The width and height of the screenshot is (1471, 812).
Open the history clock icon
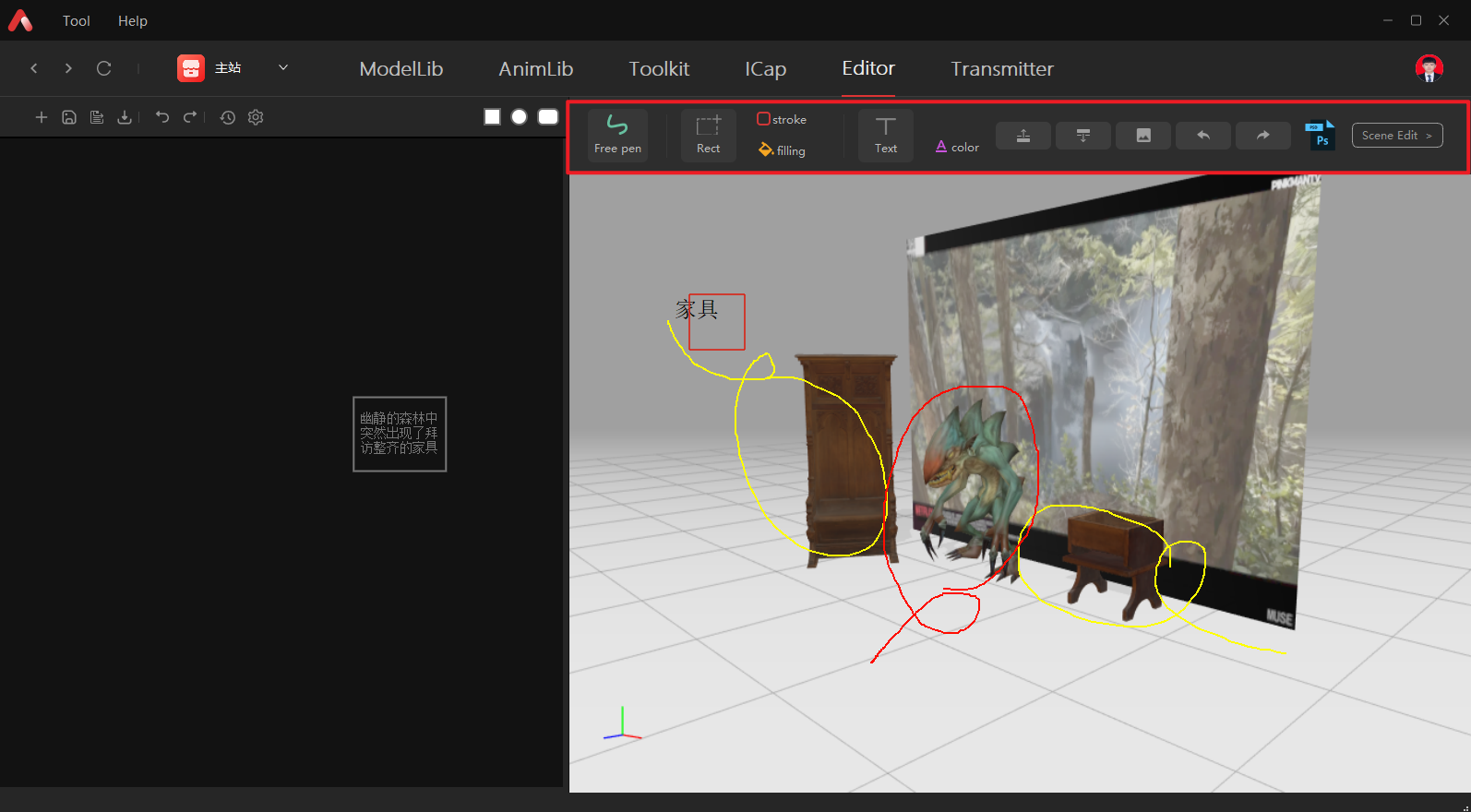click(x=228, y=117)
